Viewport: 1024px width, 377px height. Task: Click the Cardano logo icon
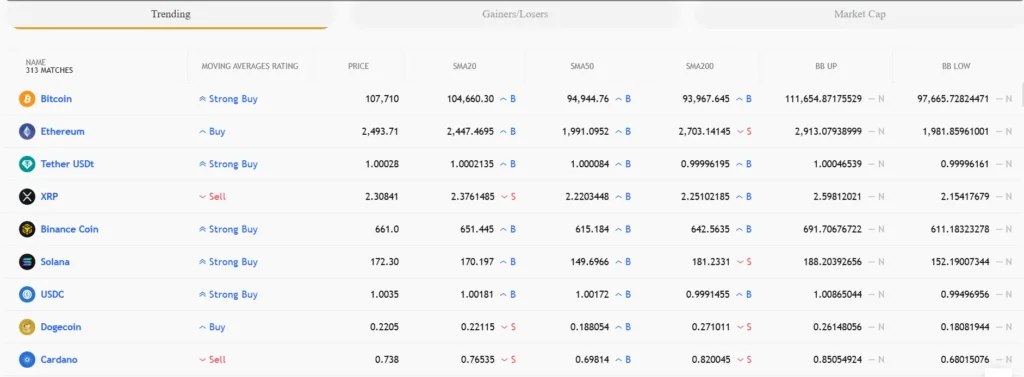(x=27, y=359)
